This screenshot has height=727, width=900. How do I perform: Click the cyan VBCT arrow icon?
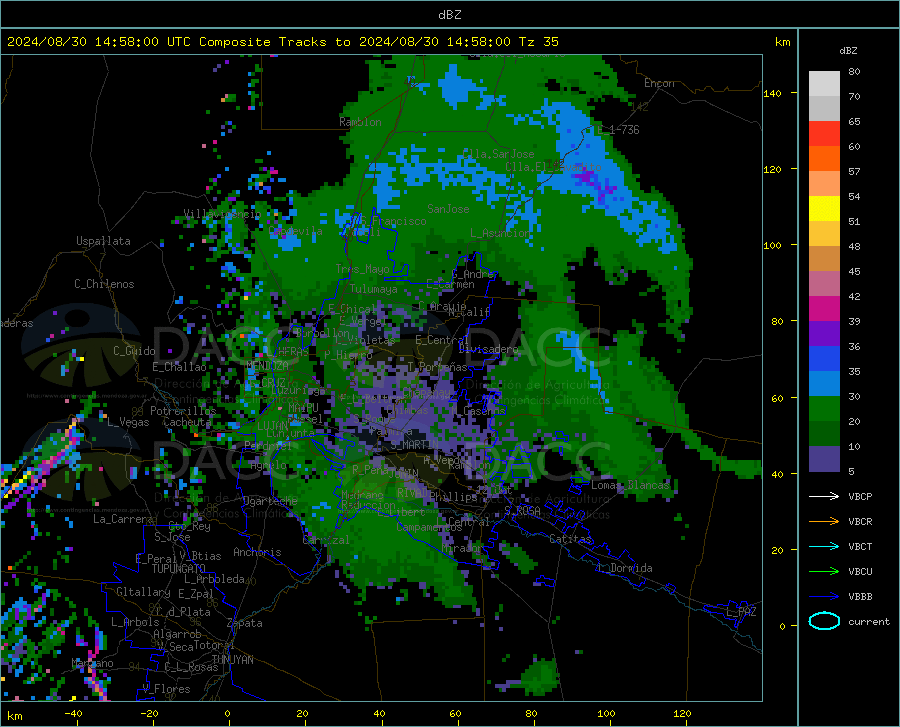(824, 546)
